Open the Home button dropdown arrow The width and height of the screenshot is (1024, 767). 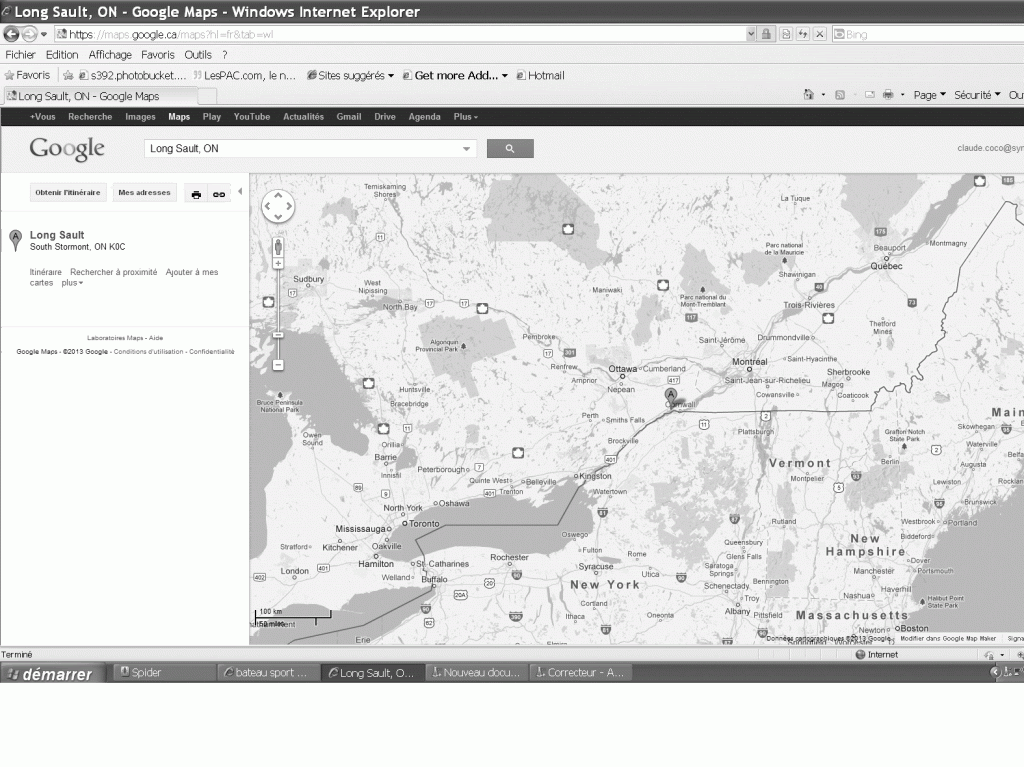823,95
